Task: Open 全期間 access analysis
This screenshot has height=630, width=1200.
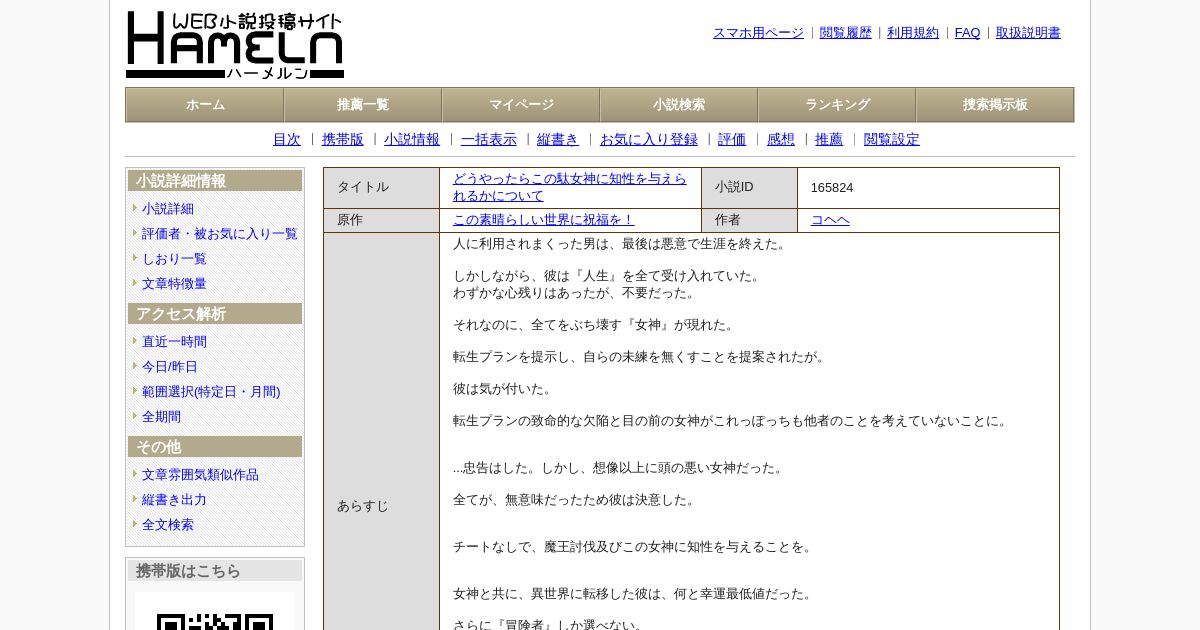Action: (x=161, y=417)
